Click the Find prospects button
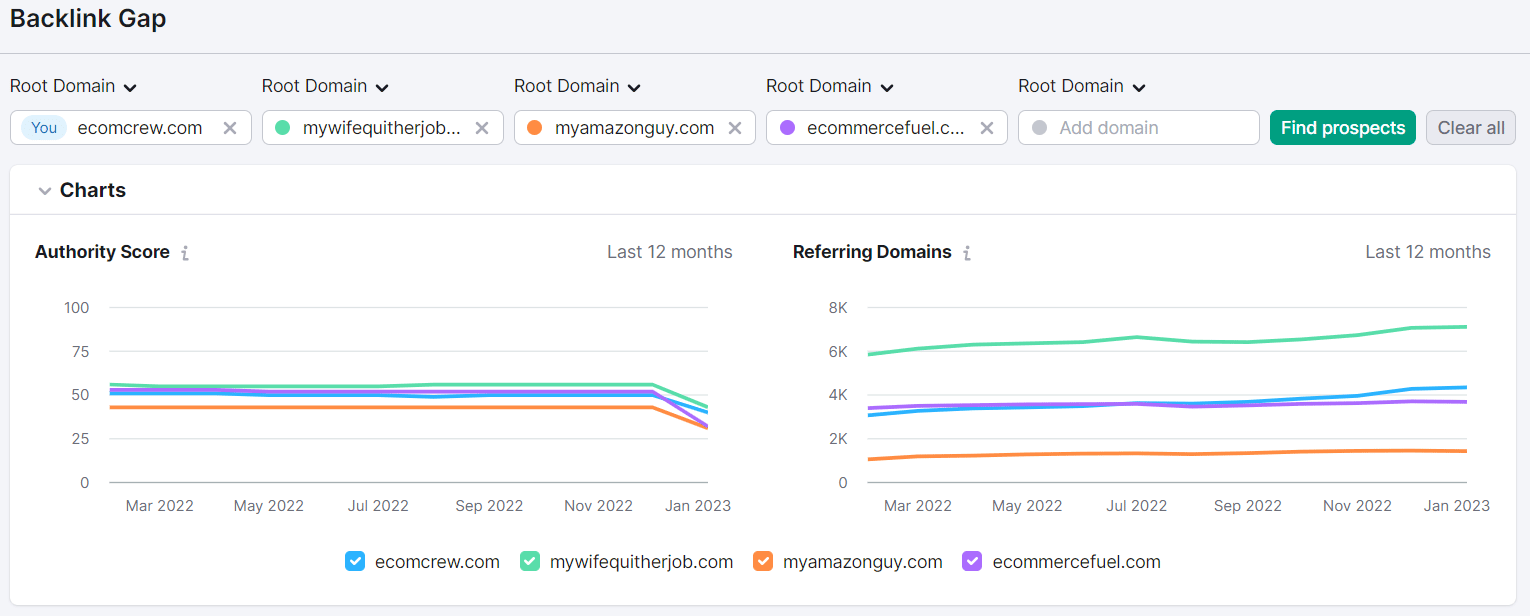 pos(1343,128)
